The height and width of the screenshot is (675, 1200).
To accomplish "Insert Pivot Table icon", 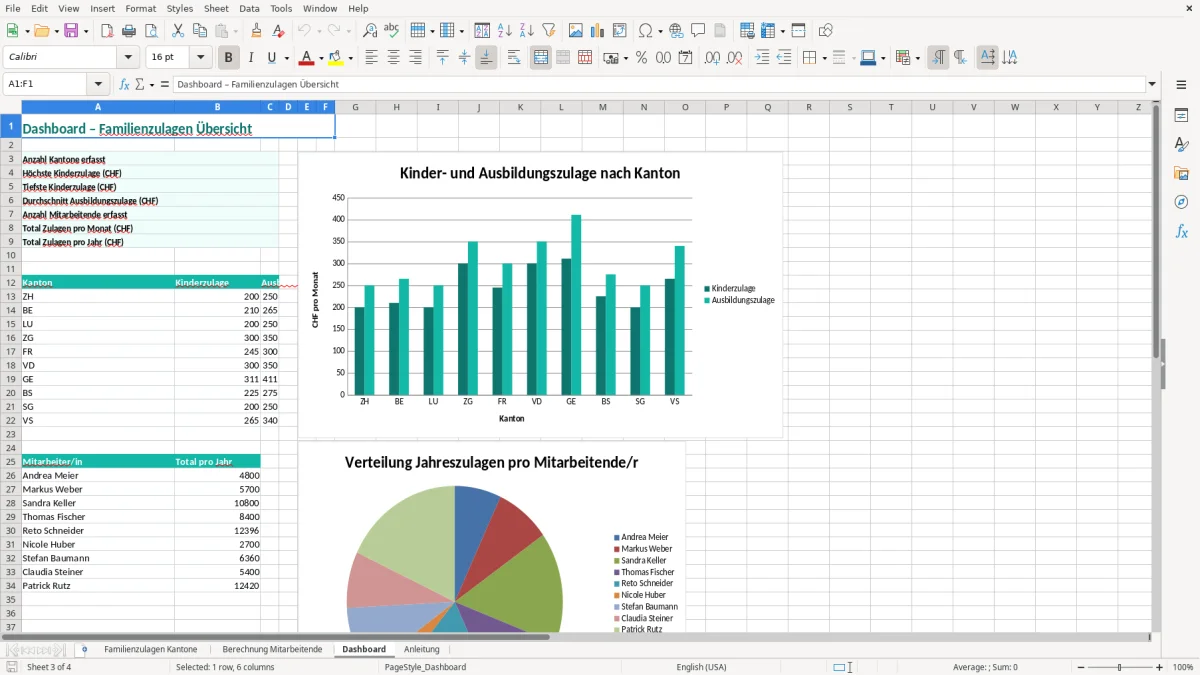I will click(x=620, y=31).
